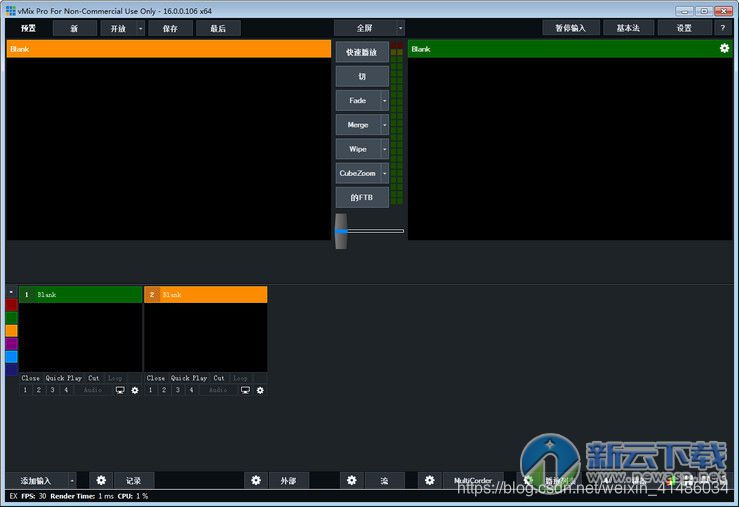Click the question mark help button

pos(723,28)
